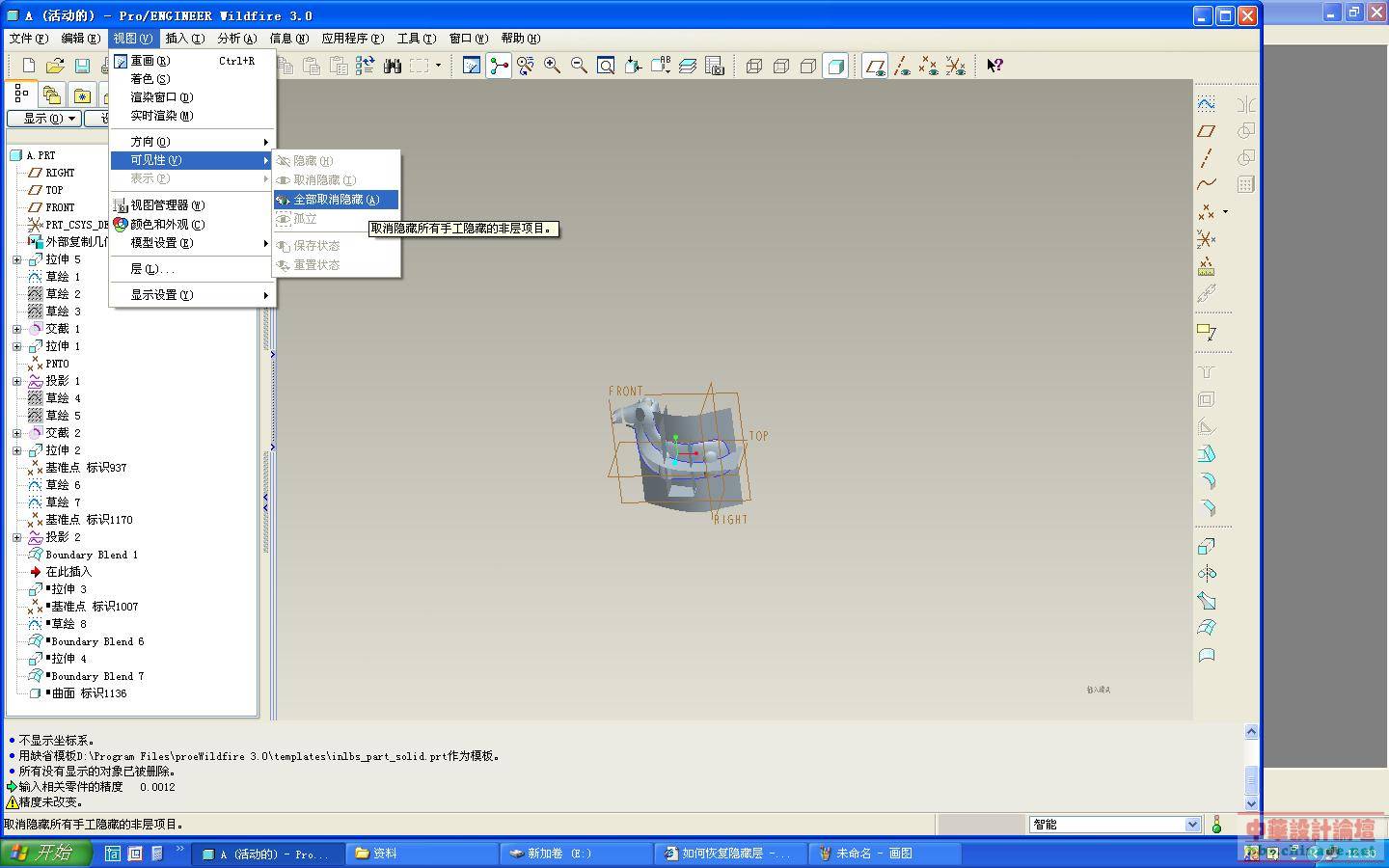The height and width of the screenshot is (868, 1389).
Task: Select hidden line display mode icon
Action: point(781,66)
